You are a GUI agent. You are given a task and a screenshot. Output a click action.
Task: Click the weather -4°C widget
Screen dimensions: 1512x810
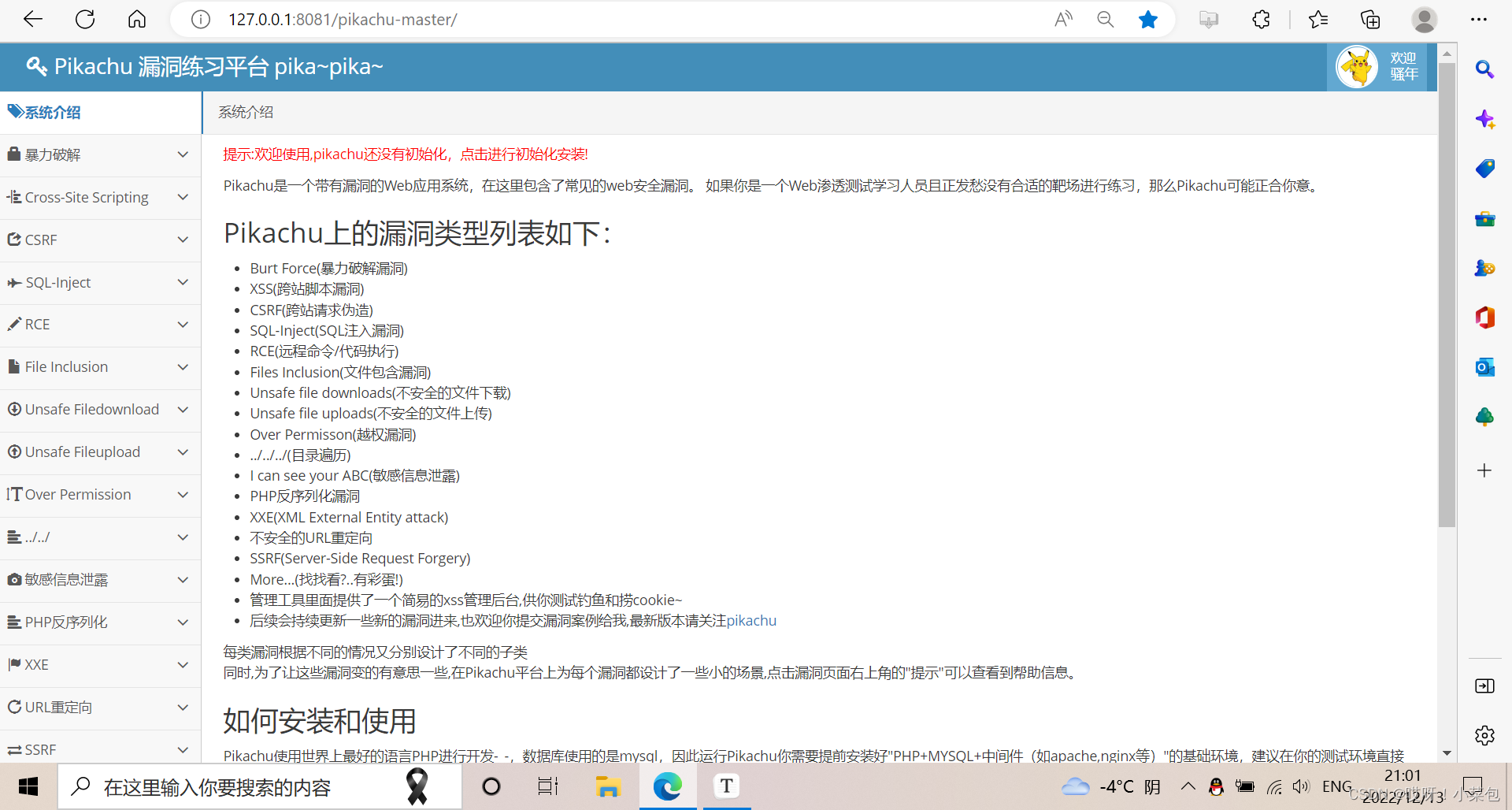[1110, 786]
